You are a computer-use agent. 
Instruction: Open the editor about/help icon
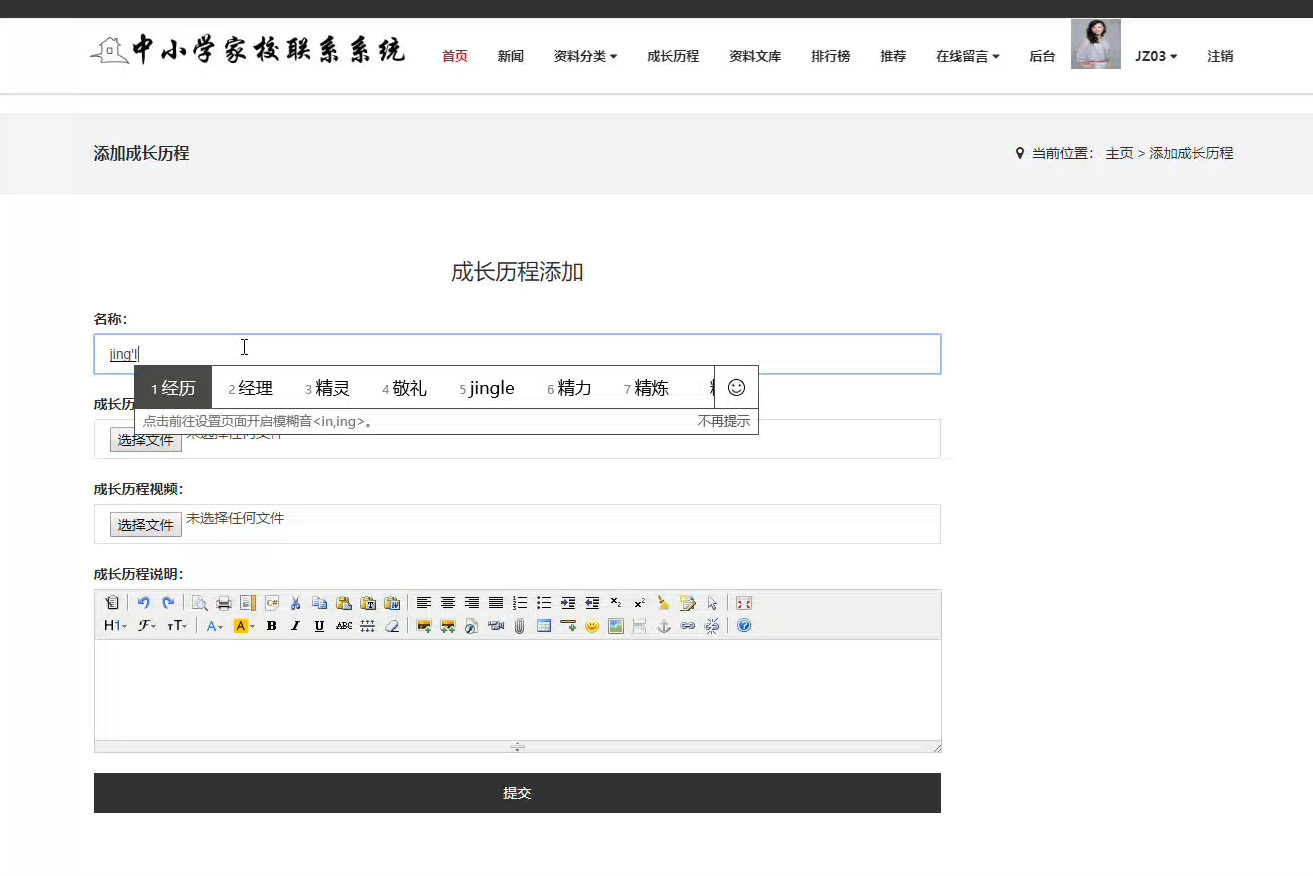pyautogui.click(x=743, y=626)
